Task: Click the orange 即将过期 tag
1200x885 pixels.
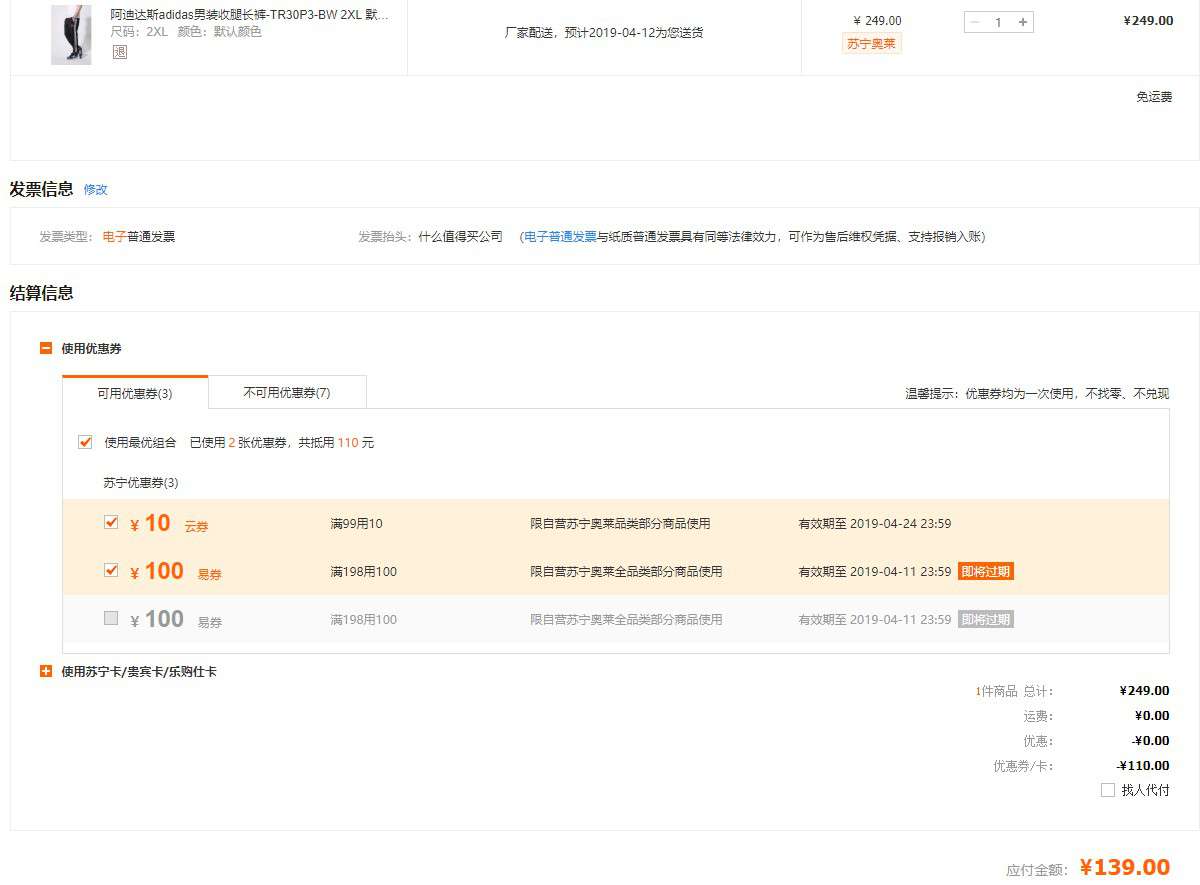Action: pos(986,571)
